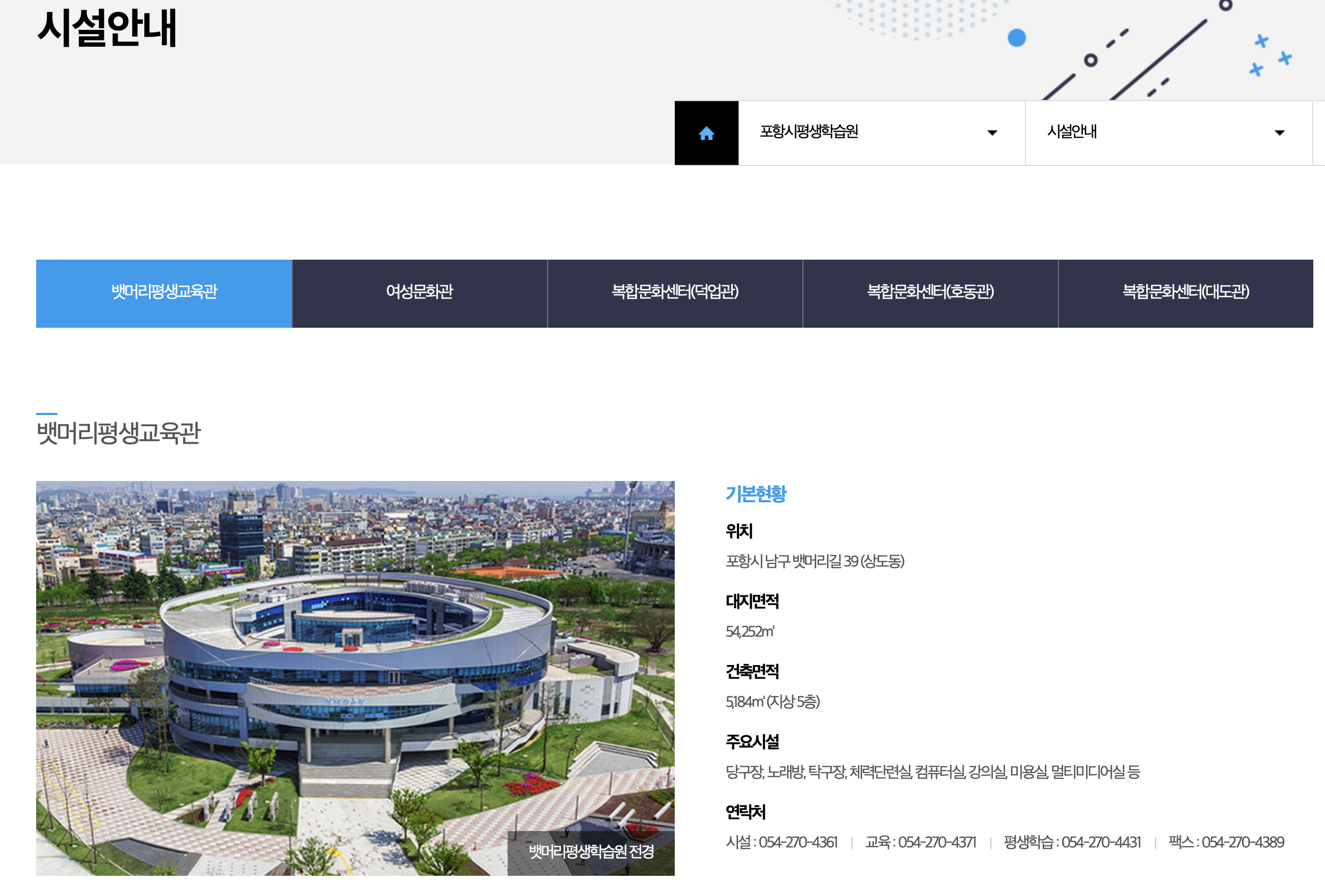Click the address 포항시 남구 뱃머리길 39

click(x=814, y=561)
